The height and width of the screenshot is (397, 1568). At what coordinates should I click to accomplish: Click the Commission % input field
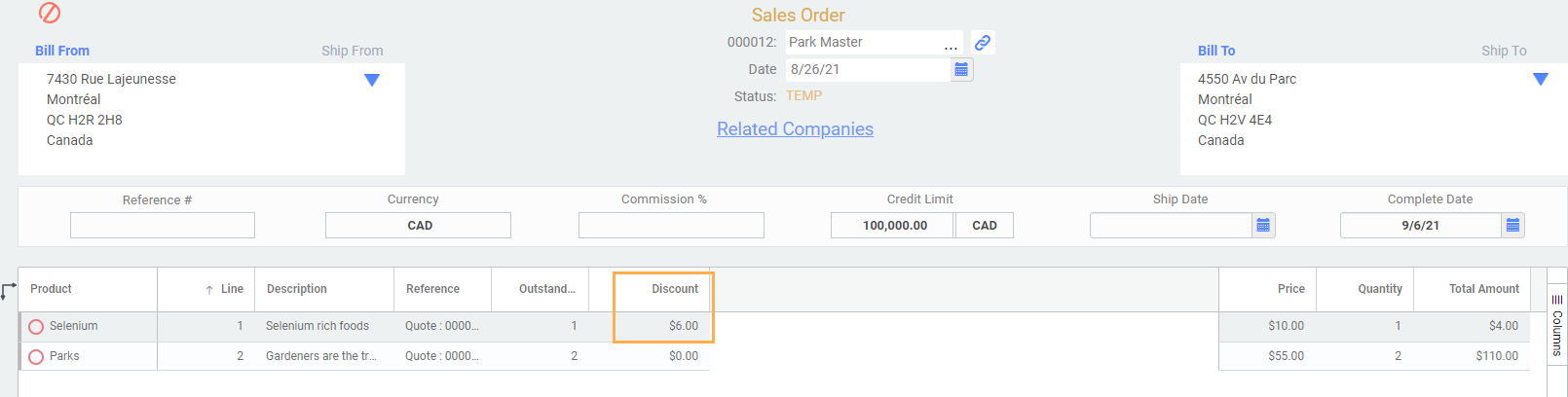click(x=671, y=226)
